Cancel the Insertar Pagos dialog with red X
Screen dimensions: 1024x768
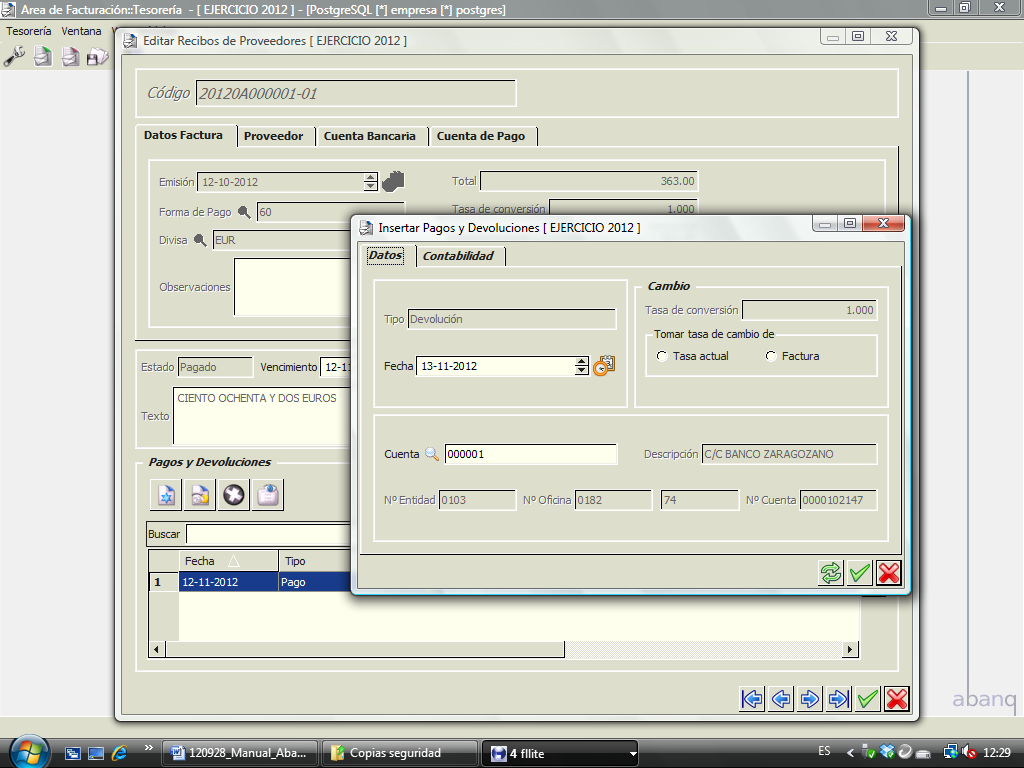889,573
